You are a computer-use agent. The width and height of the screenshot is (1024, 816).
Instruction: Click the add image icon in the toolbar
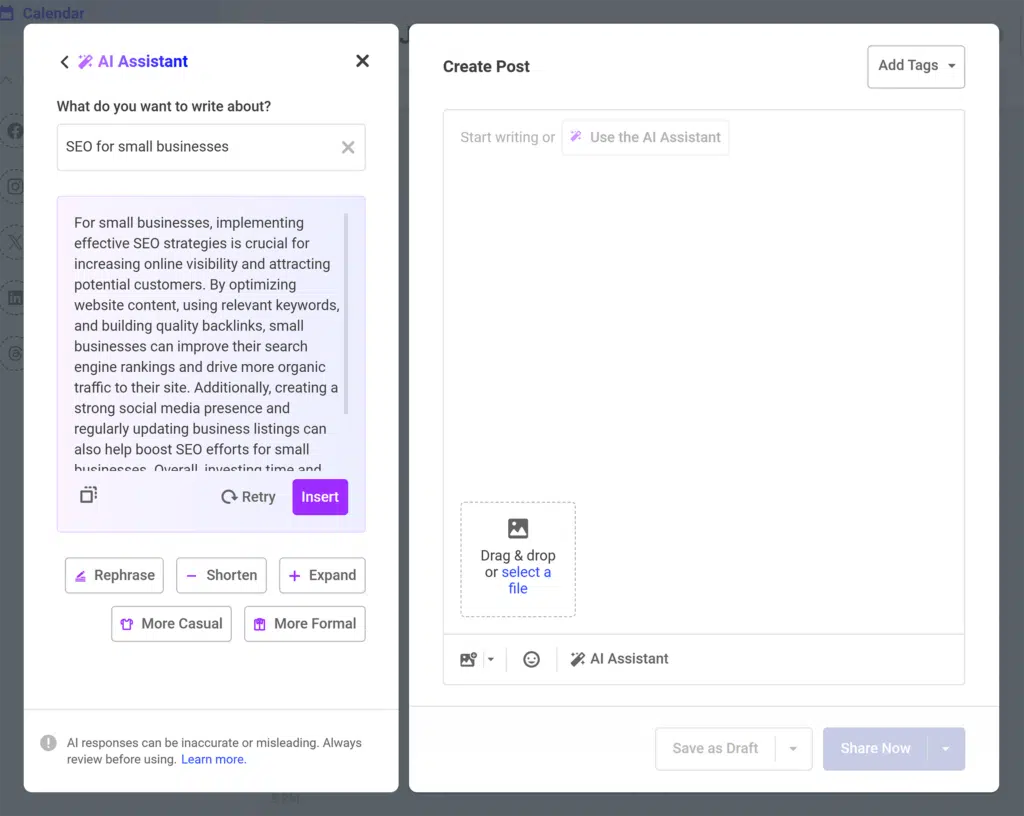(x=468, y=659)
